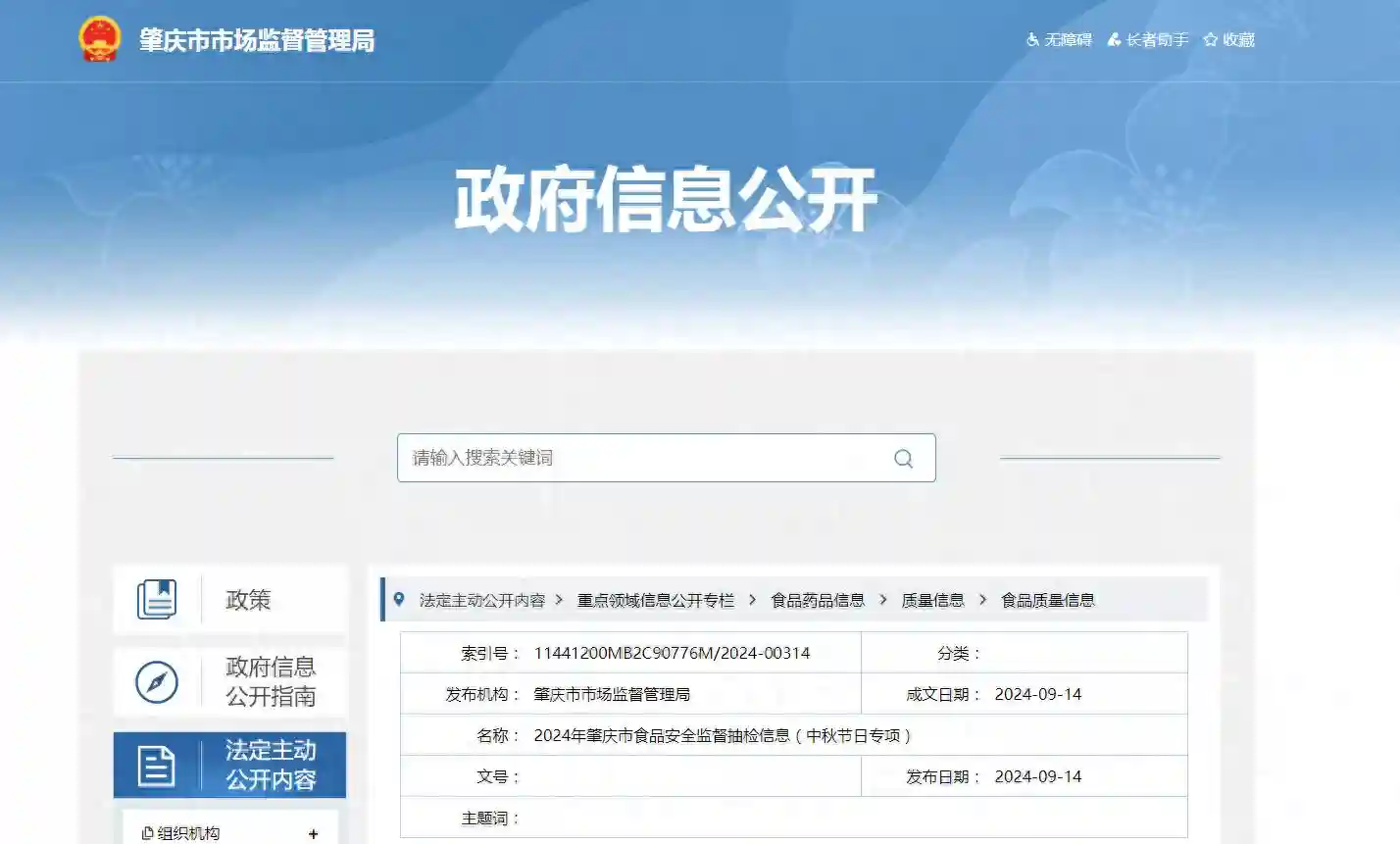
Task: Click the search magnifier icon
Action: click(x=902, y=458)
